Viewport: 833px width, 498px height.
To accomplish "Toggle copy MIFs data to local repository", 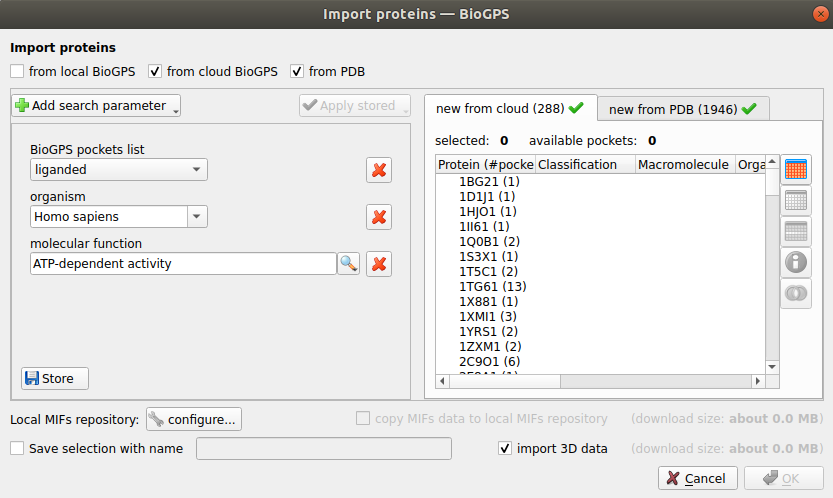I will pyautogui.click(x=363, y=419).
